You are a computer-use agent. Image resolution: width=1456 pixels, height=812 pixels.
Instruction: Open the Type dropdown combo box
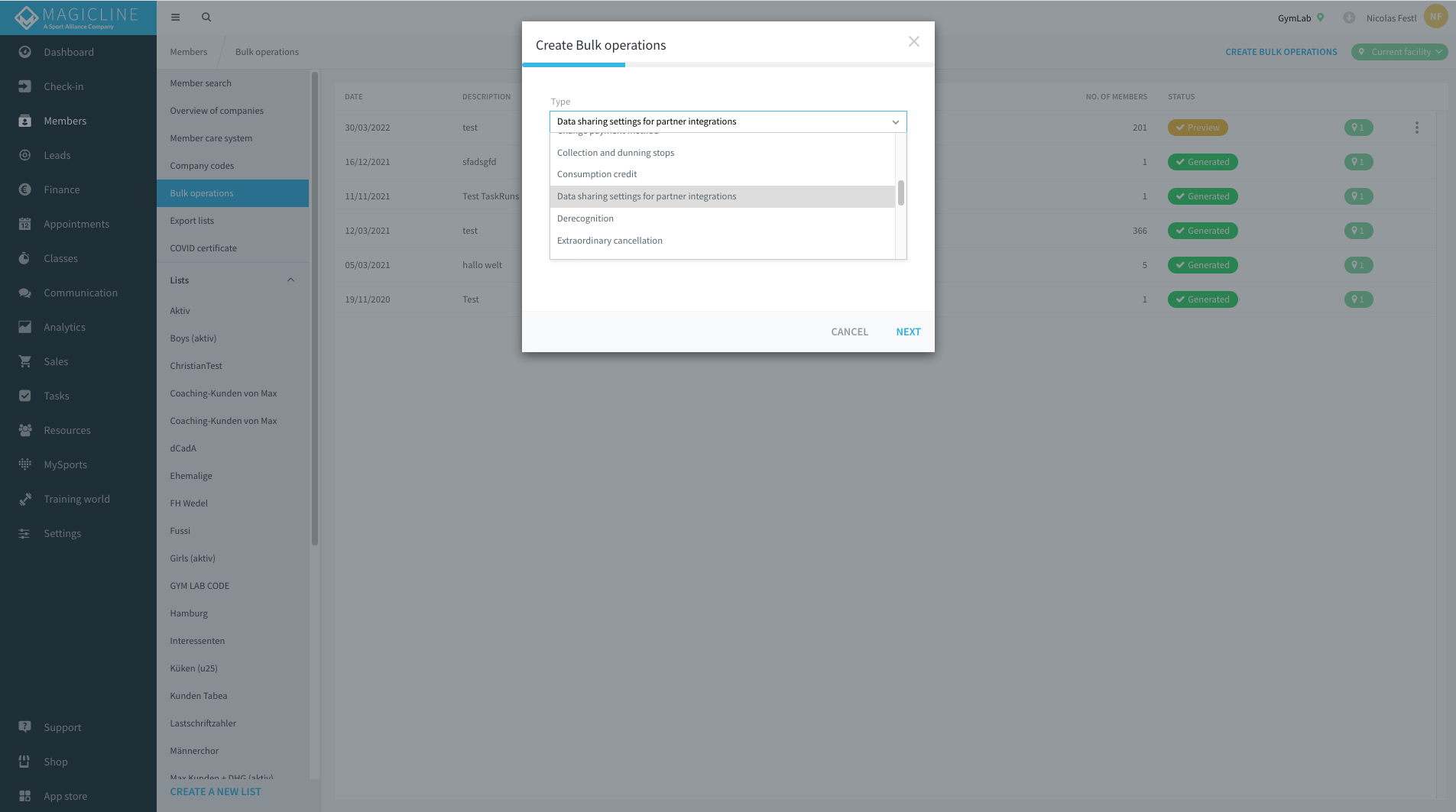point(728,121)
